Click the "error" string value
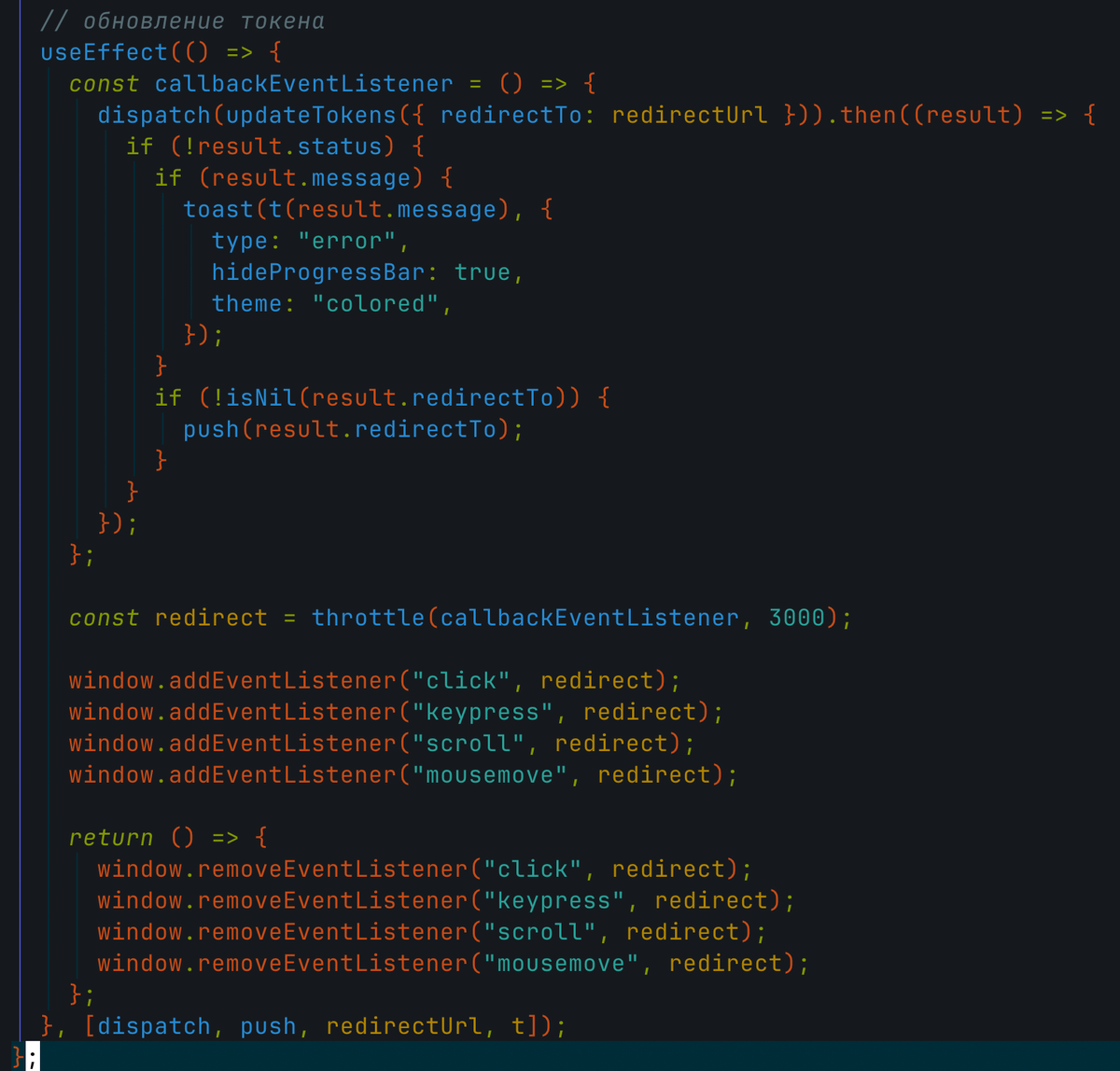 347,241
